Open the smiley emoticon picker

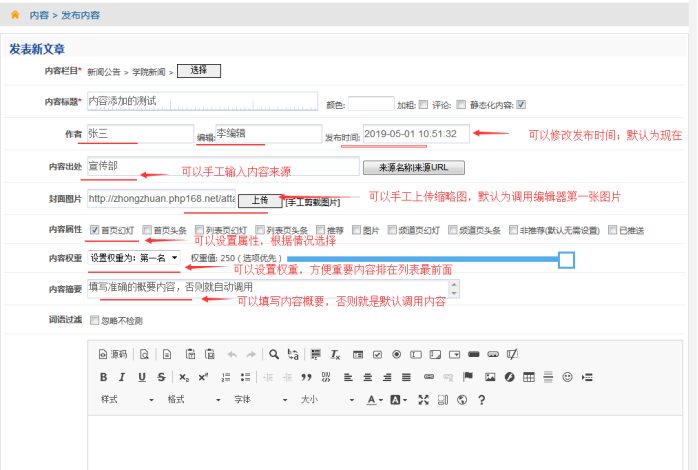[567, 377]
